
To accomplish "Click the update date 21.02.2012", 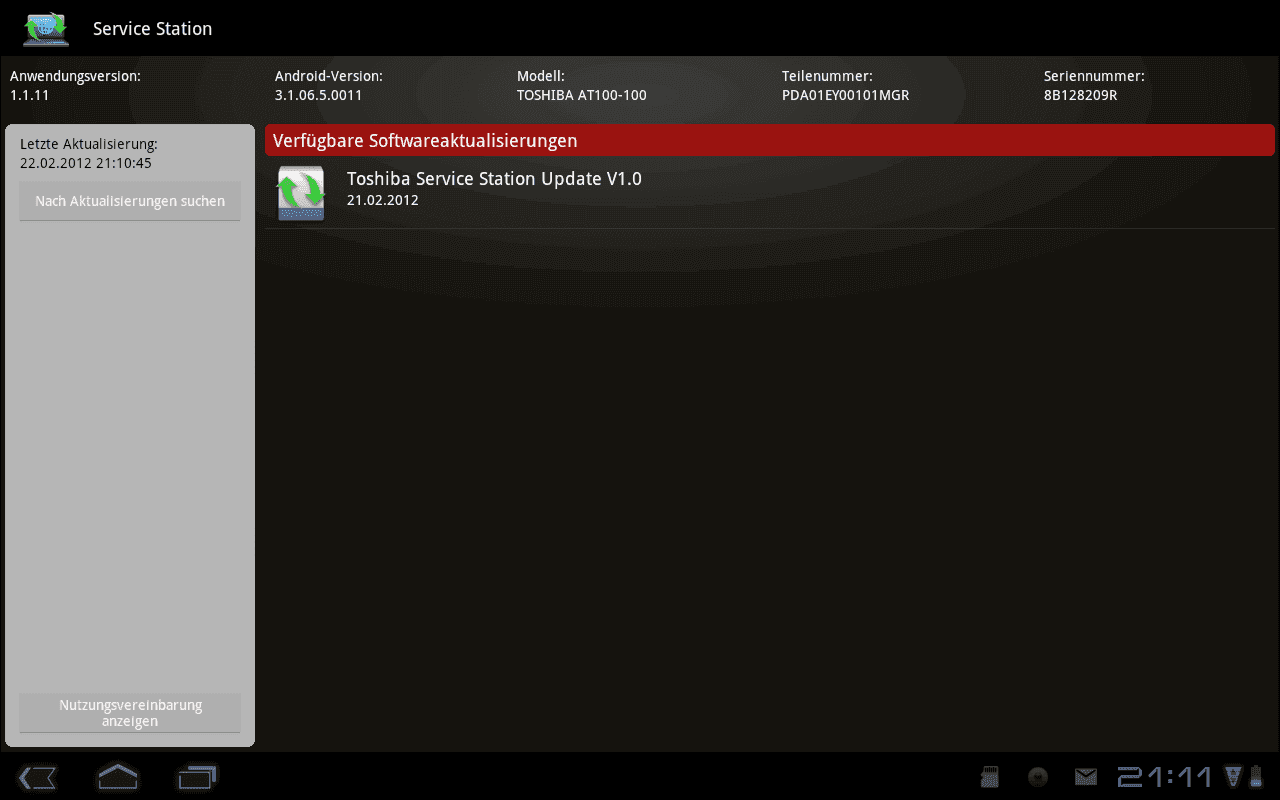I will (x=382, y=200).
